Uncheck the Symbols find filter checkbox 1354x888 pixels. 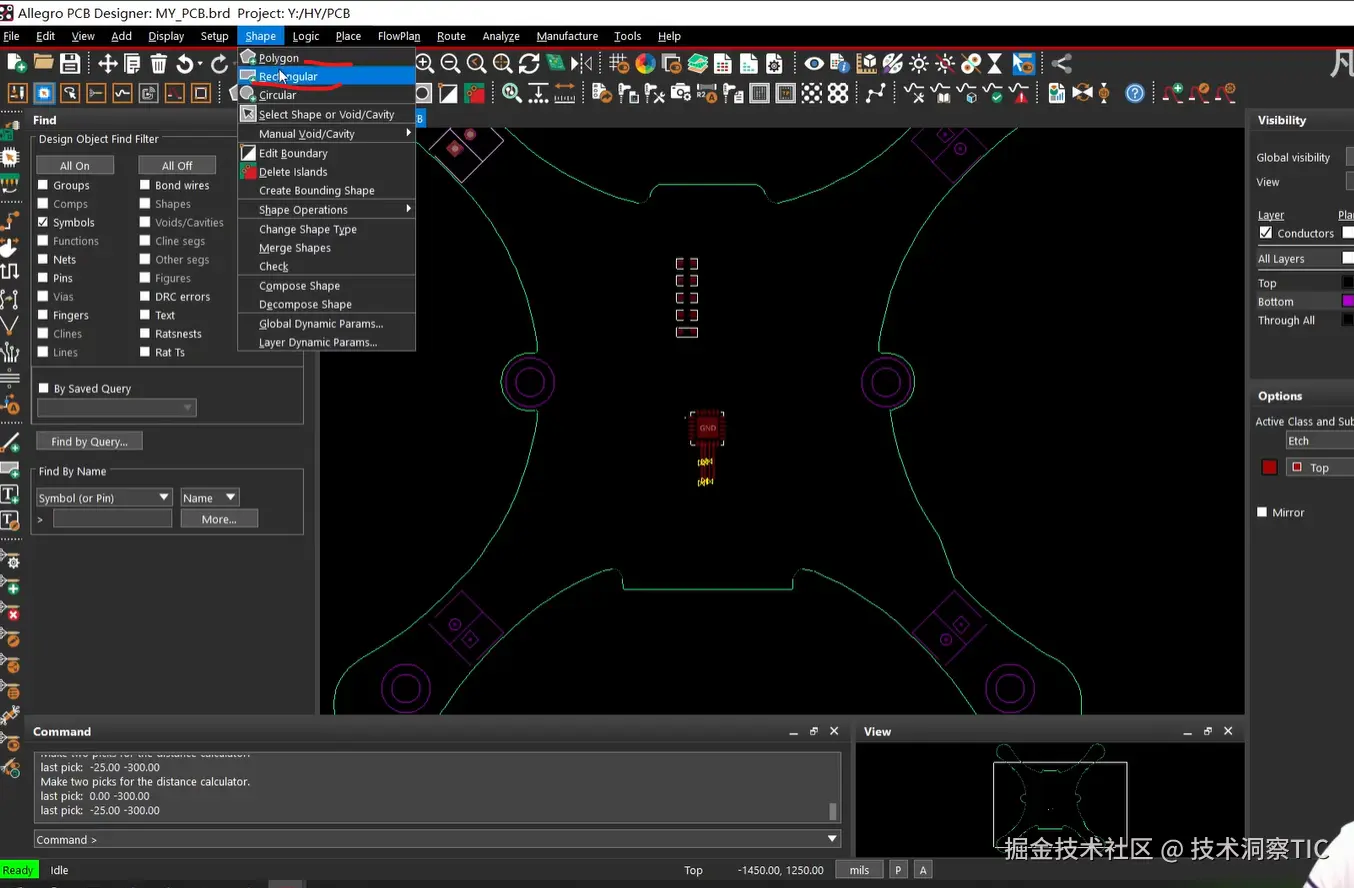click(43, 222)
